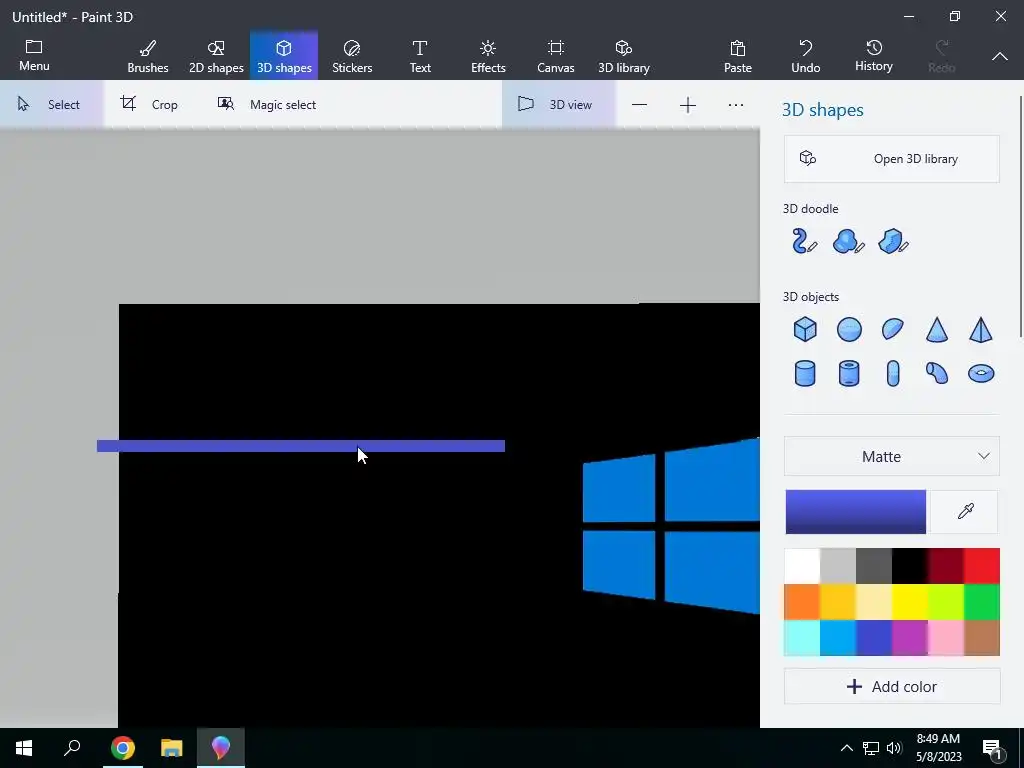Choose the bright red color swatch
This screenshot has width=1024, height=768.
(x=982, y=566)
